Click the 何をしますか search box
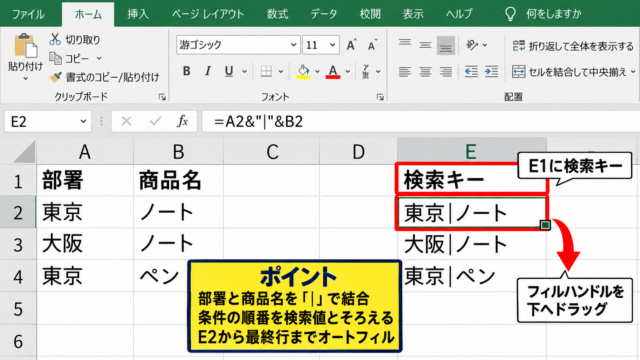Viewport: 640px width, 360px height. click(544, 14)
